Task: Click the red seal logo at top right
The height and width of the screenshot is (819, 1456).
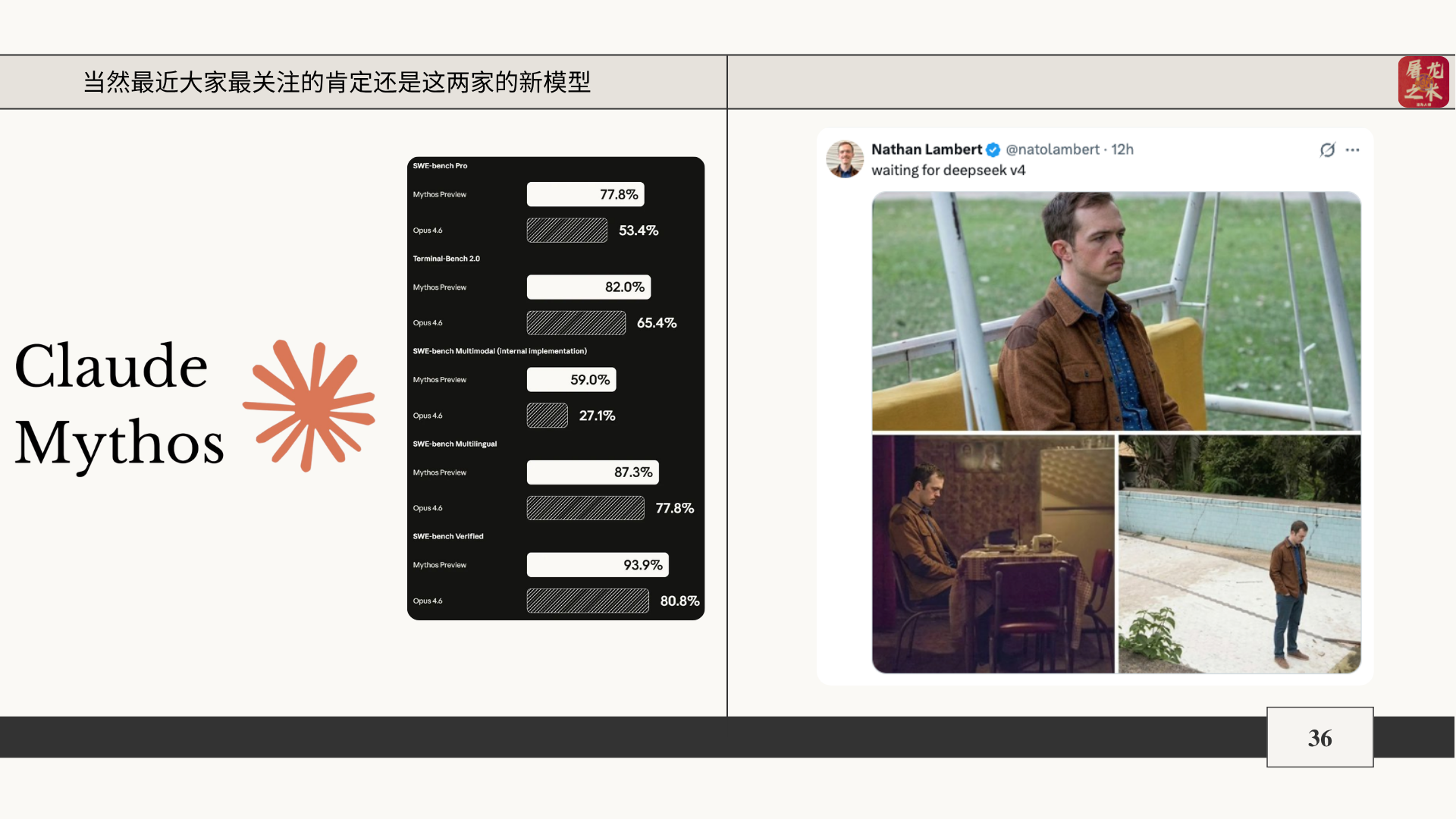Action: click(1423, 82)
